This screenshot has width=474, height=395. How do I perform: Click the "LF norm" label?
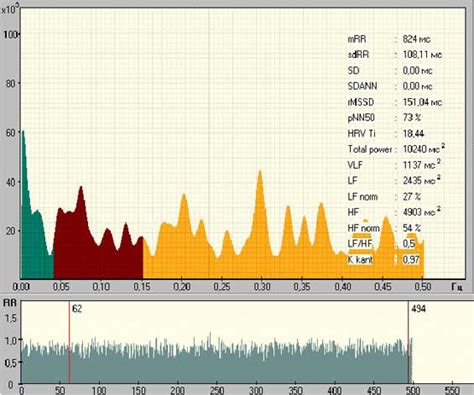click(363, 197)
